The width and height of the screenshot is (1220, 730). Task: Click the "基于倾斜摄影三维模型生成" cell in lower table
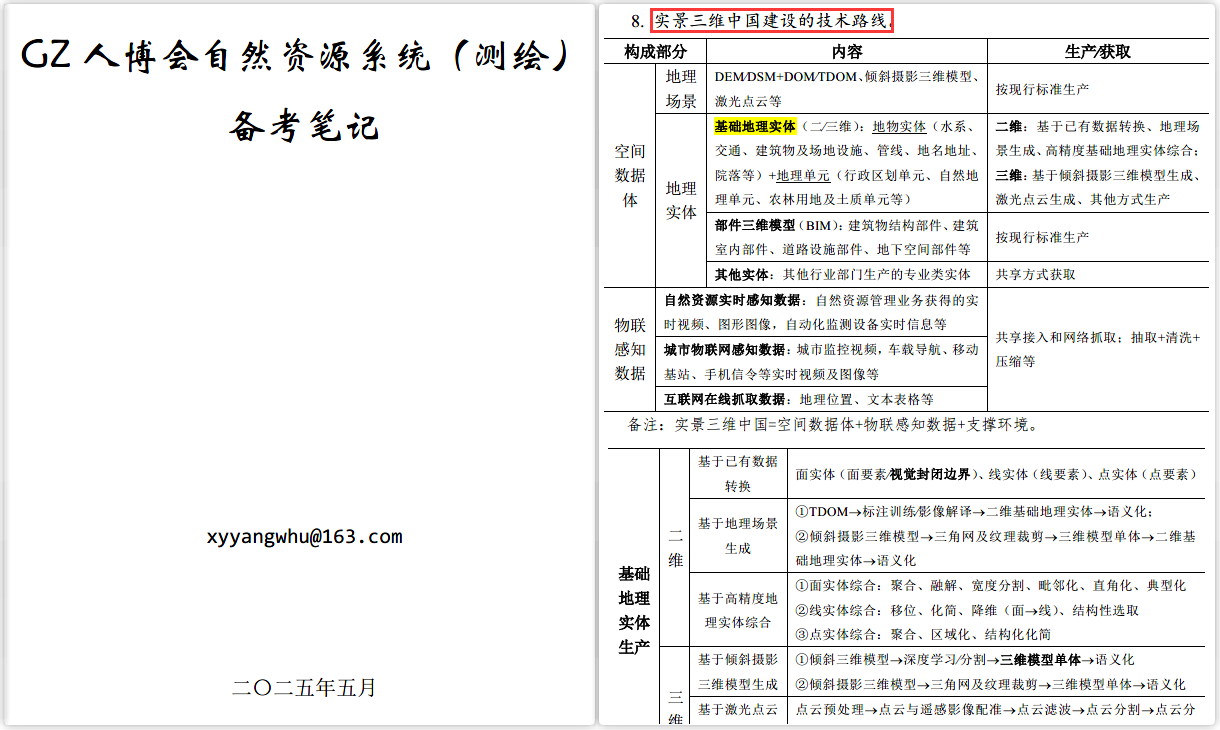tap(738, 672)
